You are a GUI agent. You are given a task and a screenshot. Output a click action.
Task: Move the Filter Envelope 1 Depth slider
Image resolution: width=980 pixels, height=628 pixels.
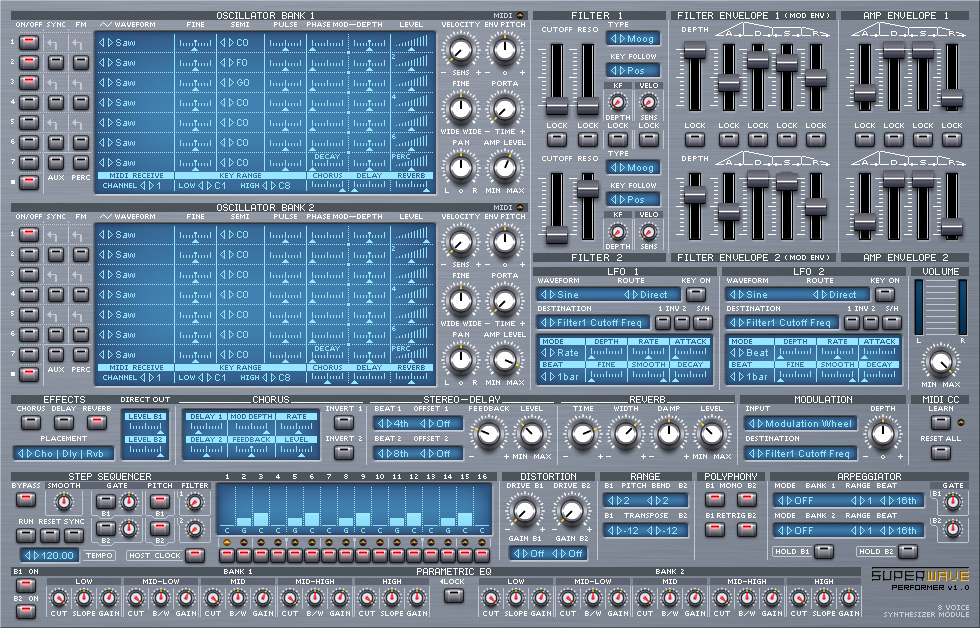[694, 51]
